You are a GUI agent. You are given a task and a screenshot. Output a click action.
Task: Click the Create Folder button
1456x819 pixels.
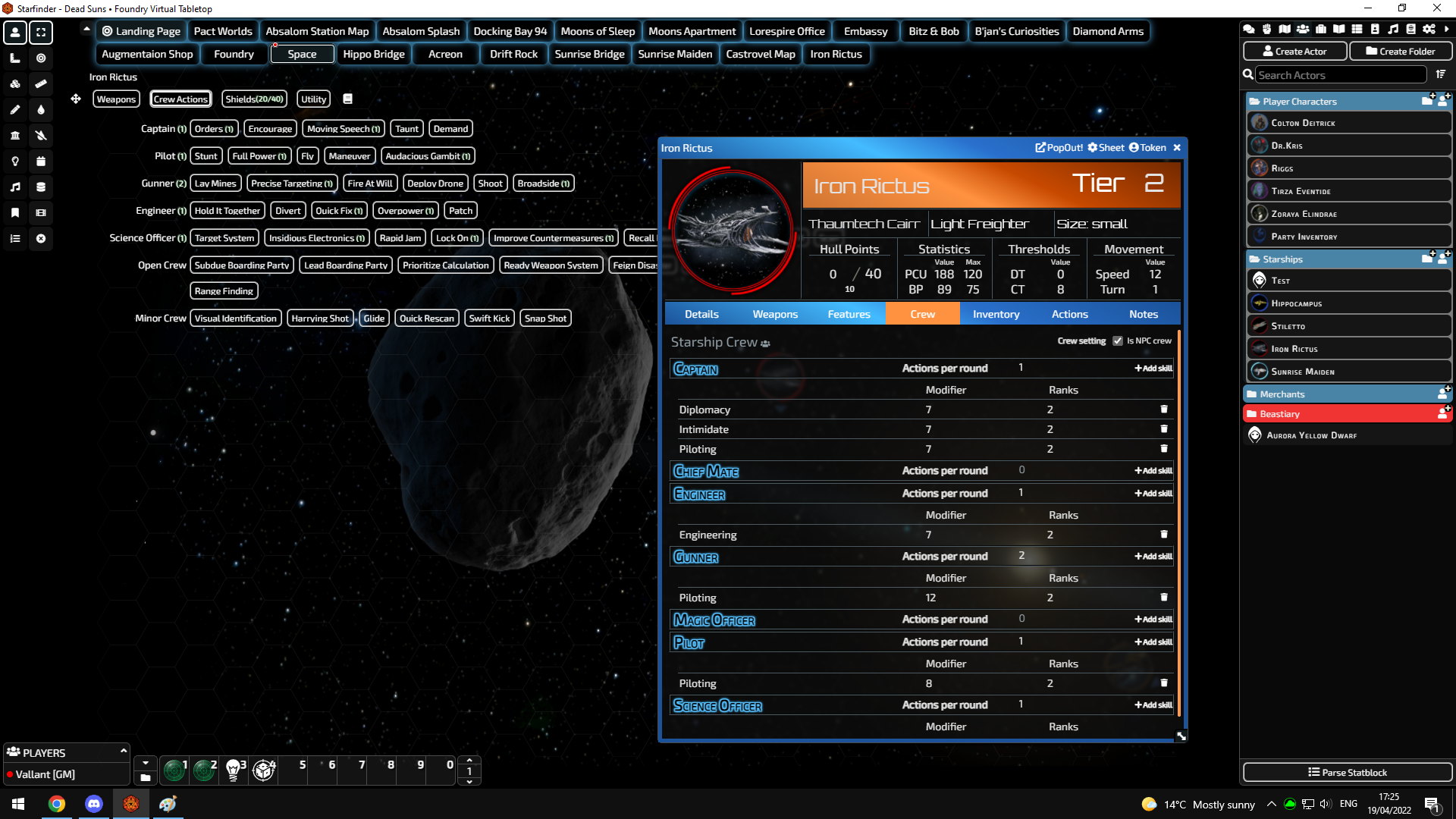pos(1401,52)
